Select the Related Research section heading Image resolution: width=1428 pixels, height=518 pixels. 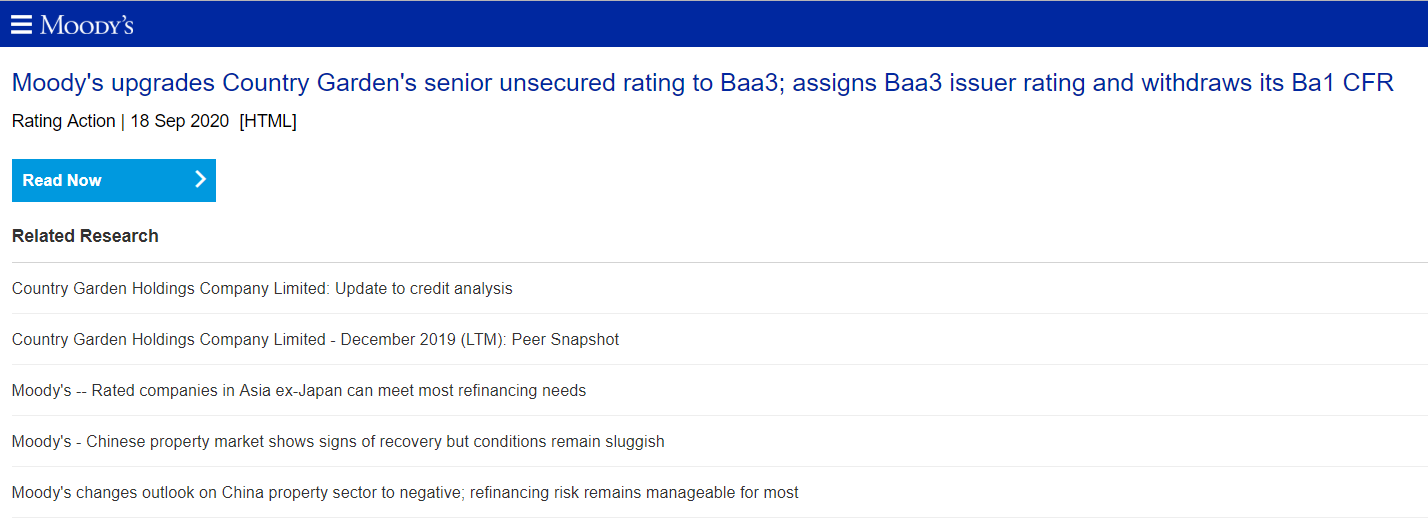[x=85, y=236]
